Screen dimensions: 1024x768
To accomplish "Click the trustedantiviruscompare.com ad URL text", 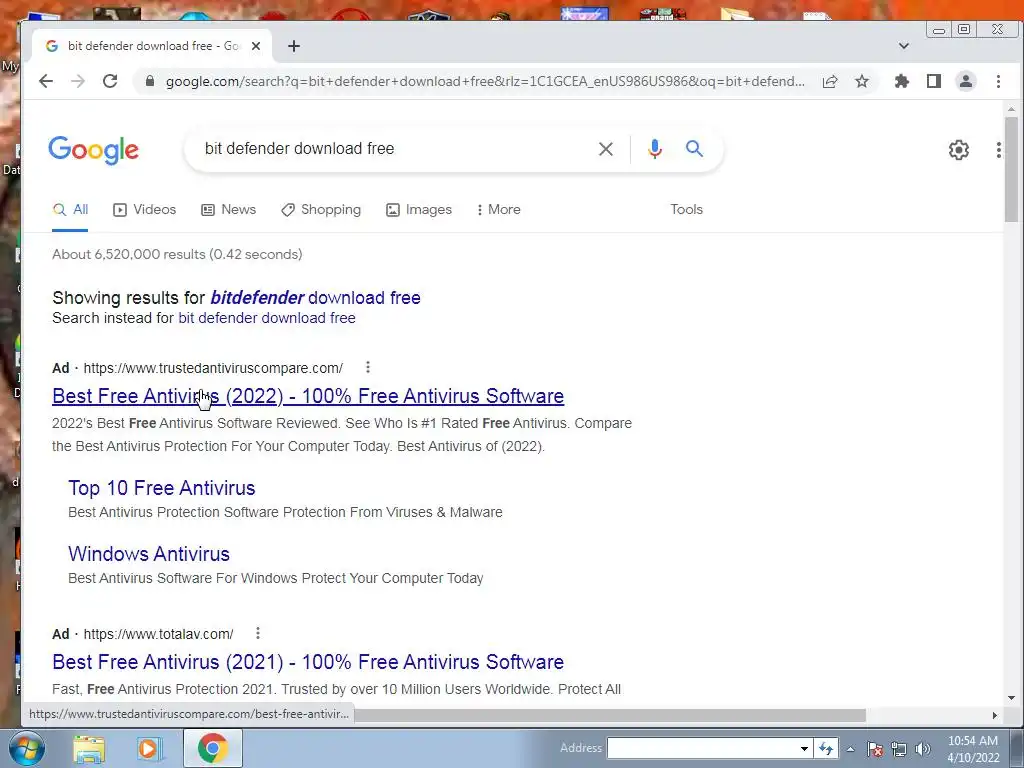I will 213,368.
